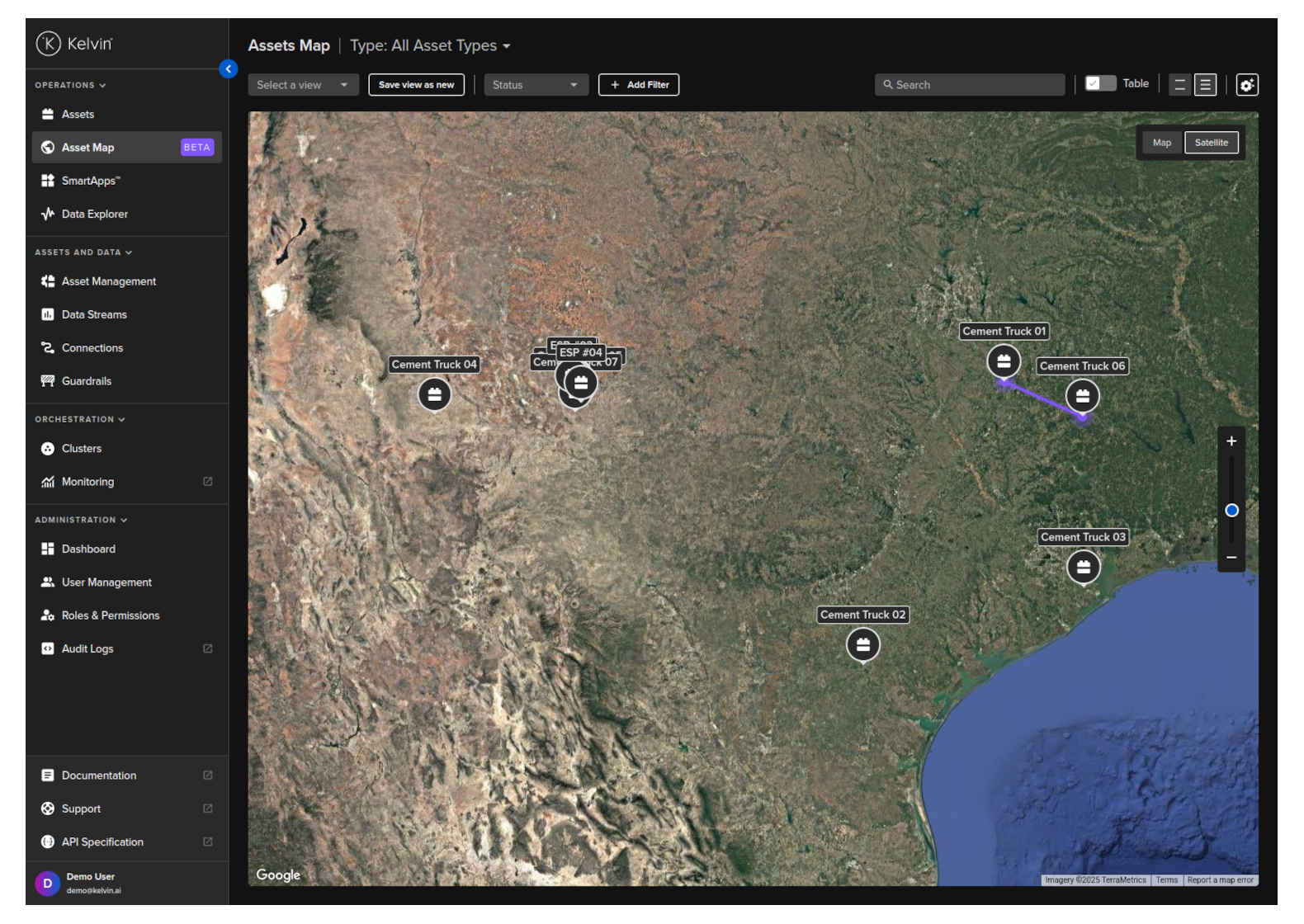
Task: Switch map to Satellite imagery
Action: (1211, 143)
